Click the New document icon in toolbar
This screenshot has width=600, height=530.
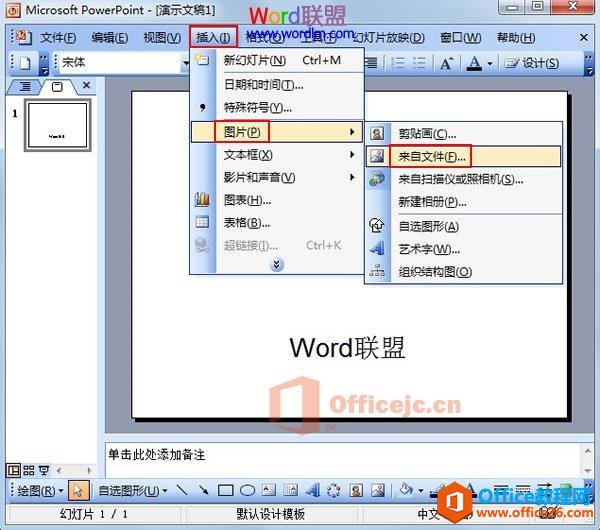coord(25,62)
